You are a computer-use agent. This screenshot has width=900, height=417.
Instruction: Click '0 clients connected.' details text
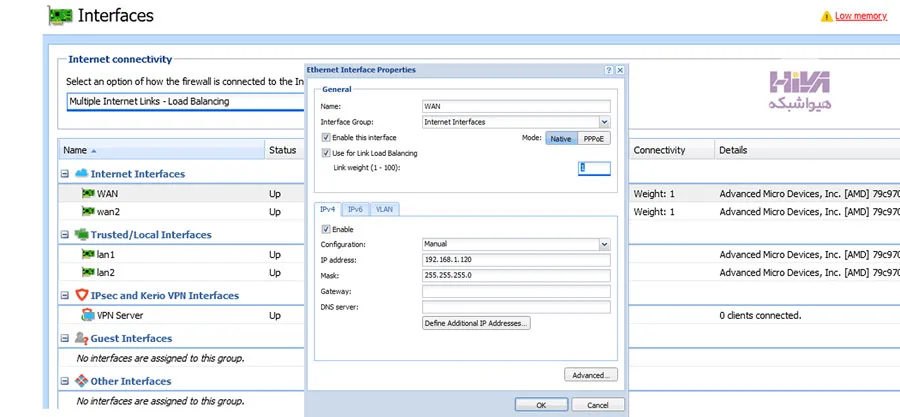click(x=761, y=315)
